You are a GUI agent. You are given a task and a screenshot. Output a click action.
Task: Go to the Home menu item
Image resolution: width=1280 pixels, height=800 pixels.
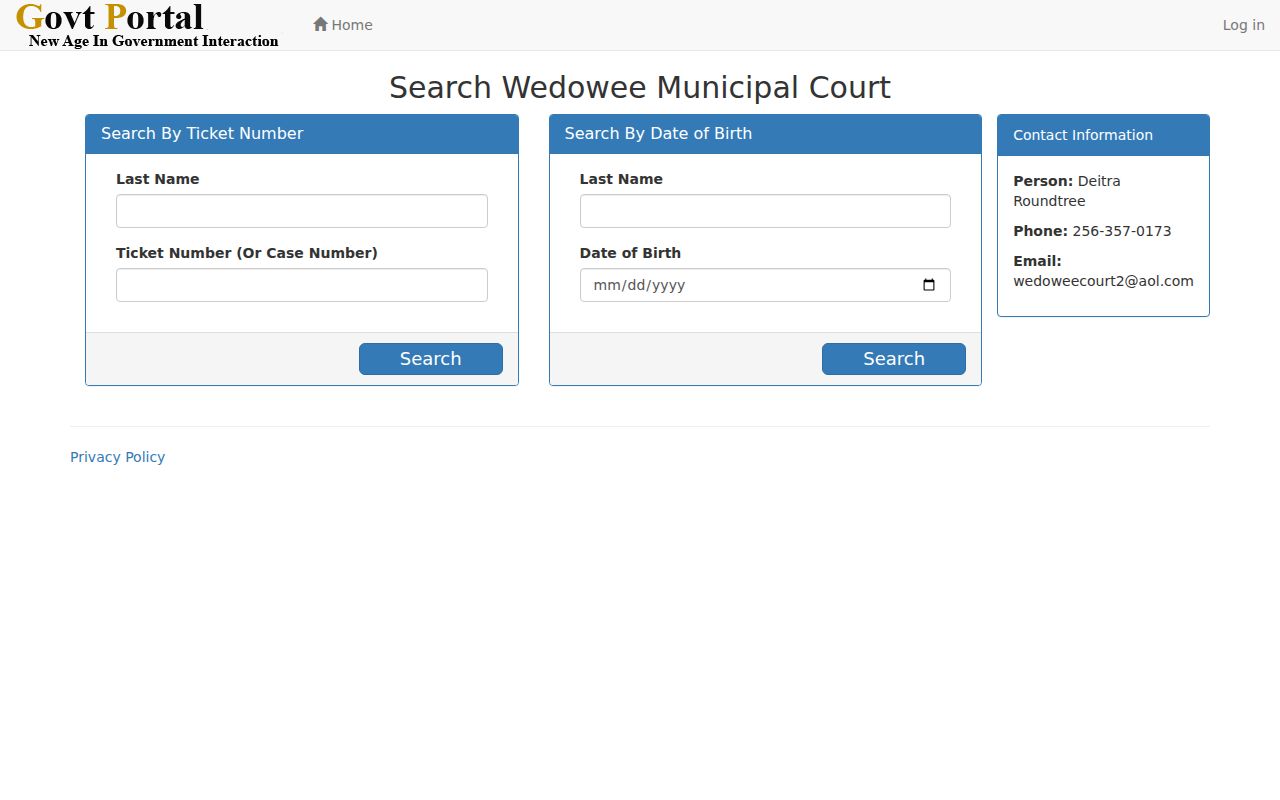343,25
